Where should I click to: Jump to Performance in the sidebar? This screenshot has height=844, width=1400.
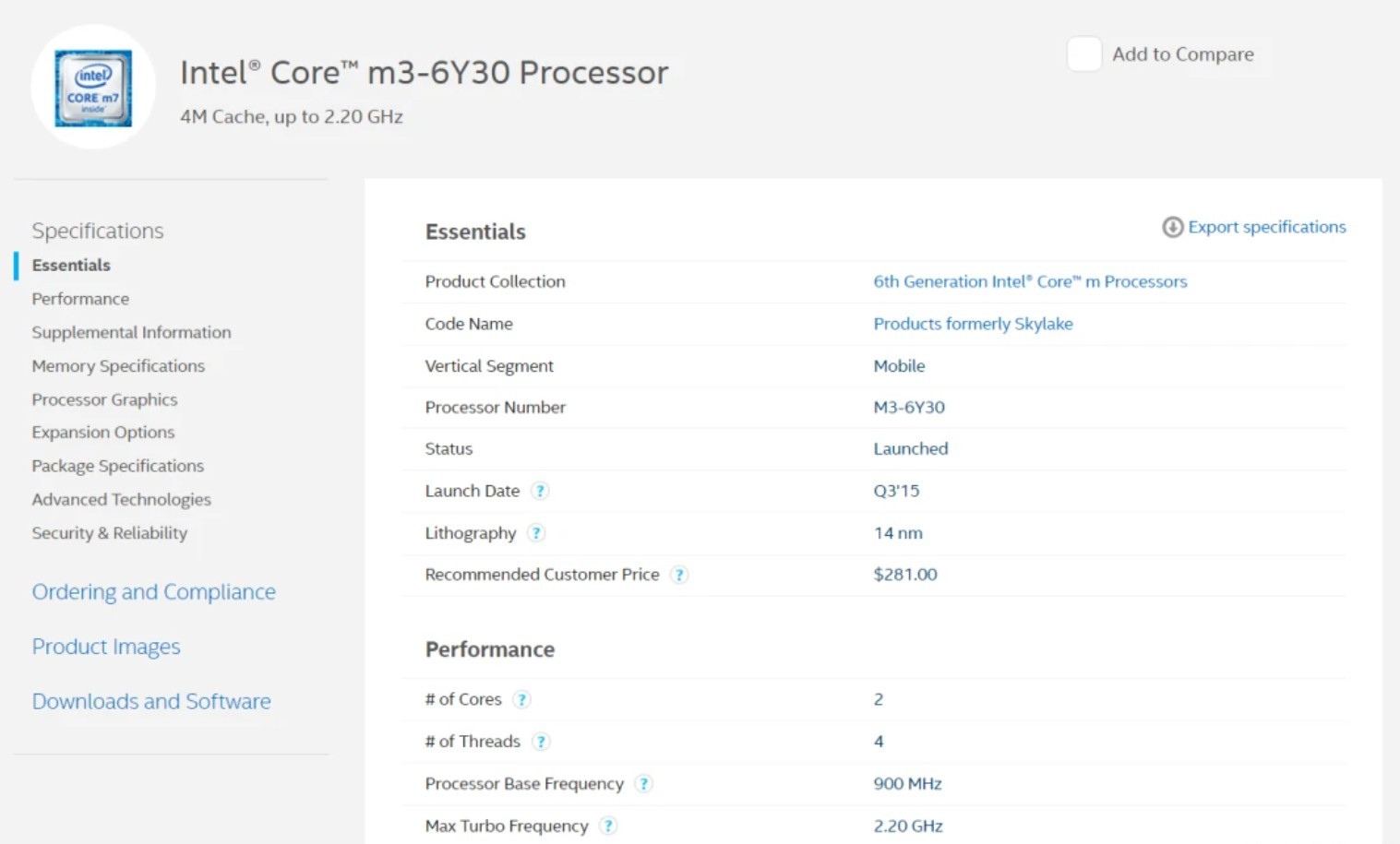80,299
